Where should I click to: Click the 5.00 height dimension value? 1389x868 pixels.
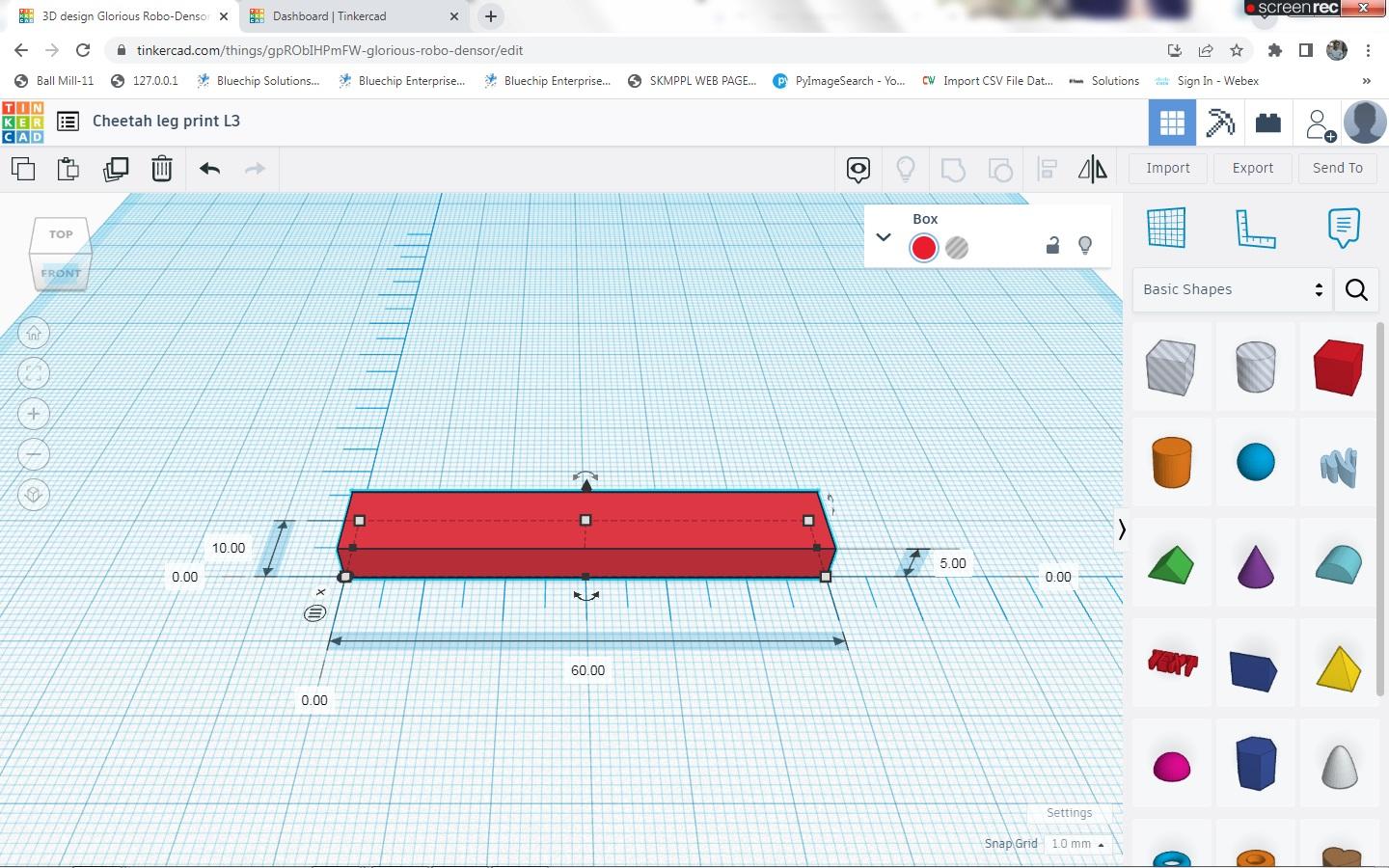pos(953,563)
